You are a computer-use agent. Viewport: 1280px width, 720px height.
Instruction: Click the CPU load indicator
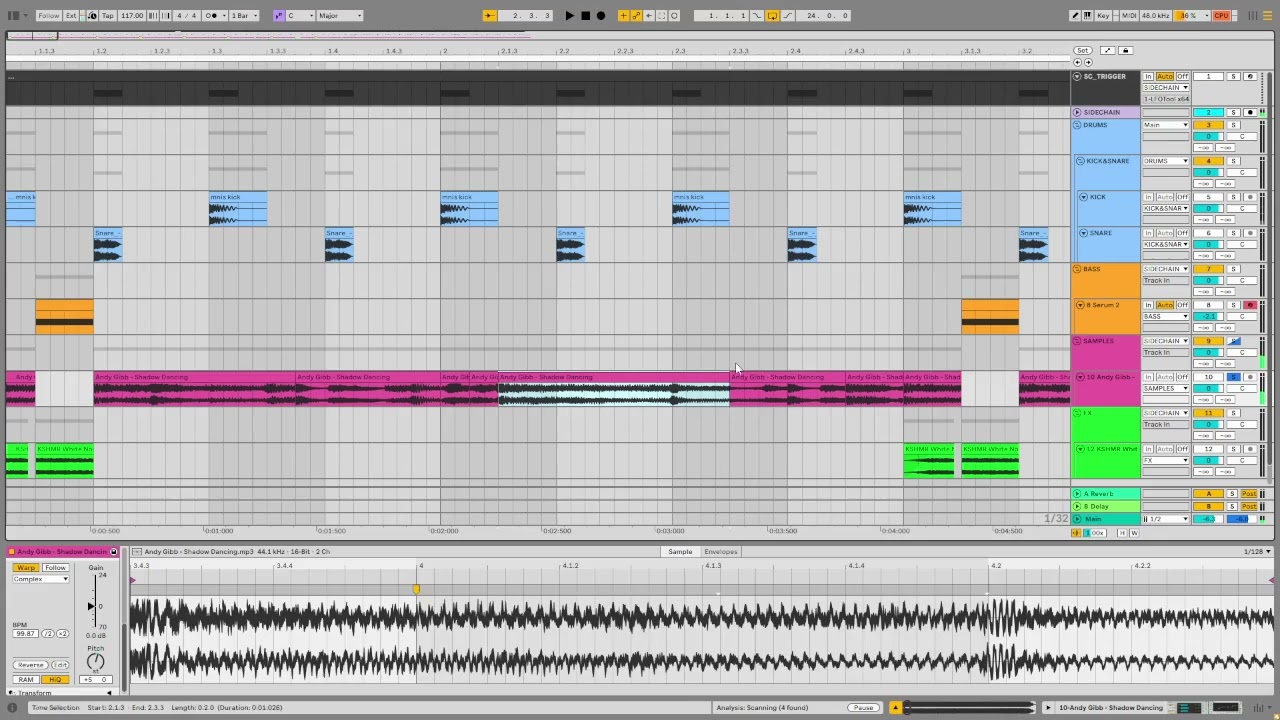(x=1221, y=15)
